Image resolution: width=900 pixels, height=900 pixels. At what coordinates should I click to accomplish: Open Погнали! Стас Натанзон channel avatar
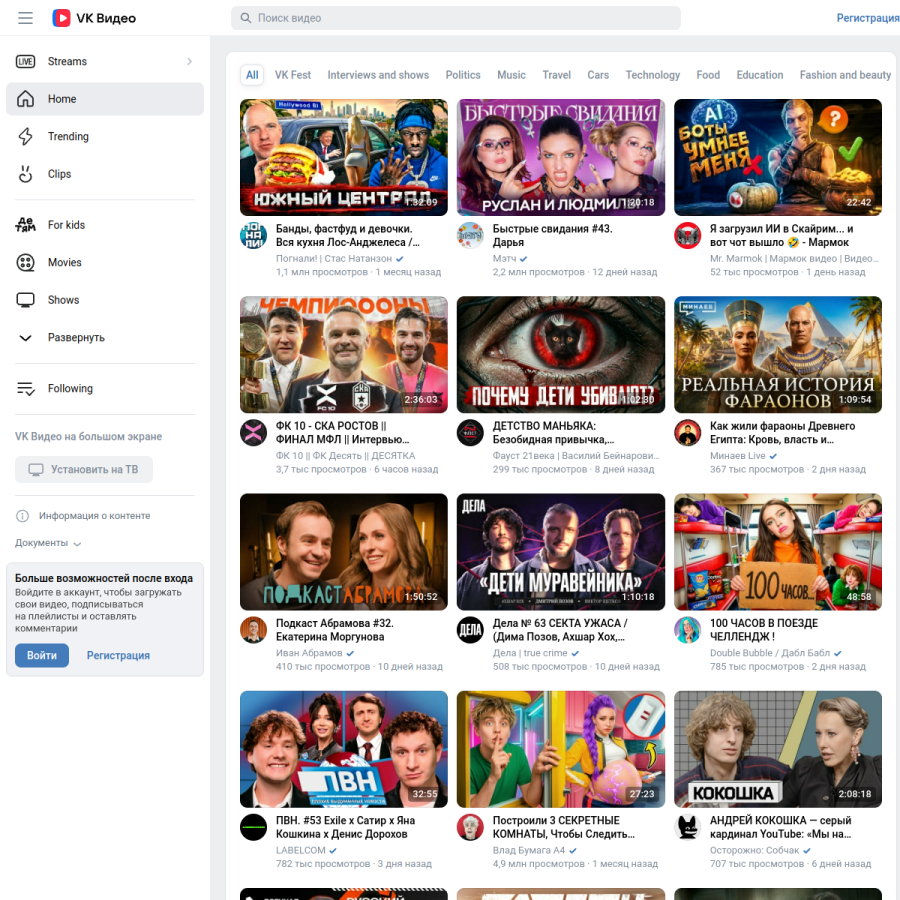[253, 235]
